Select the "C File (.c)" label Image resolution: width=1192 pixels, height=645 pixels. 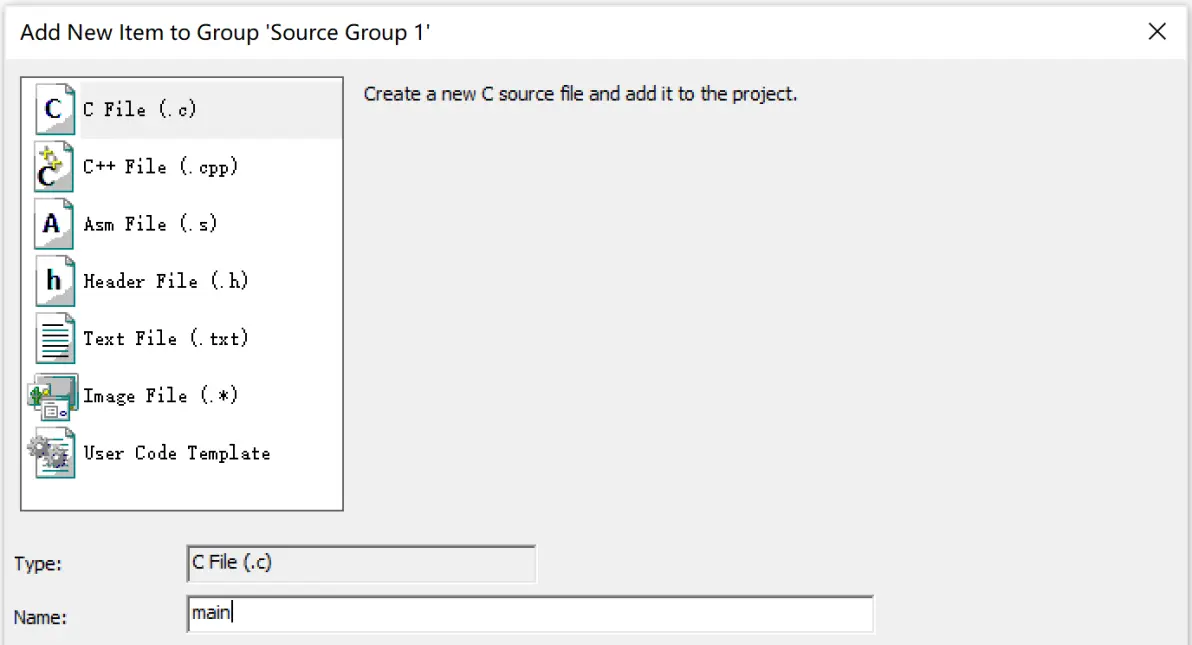pyautogui.click(x=139, y=110)
